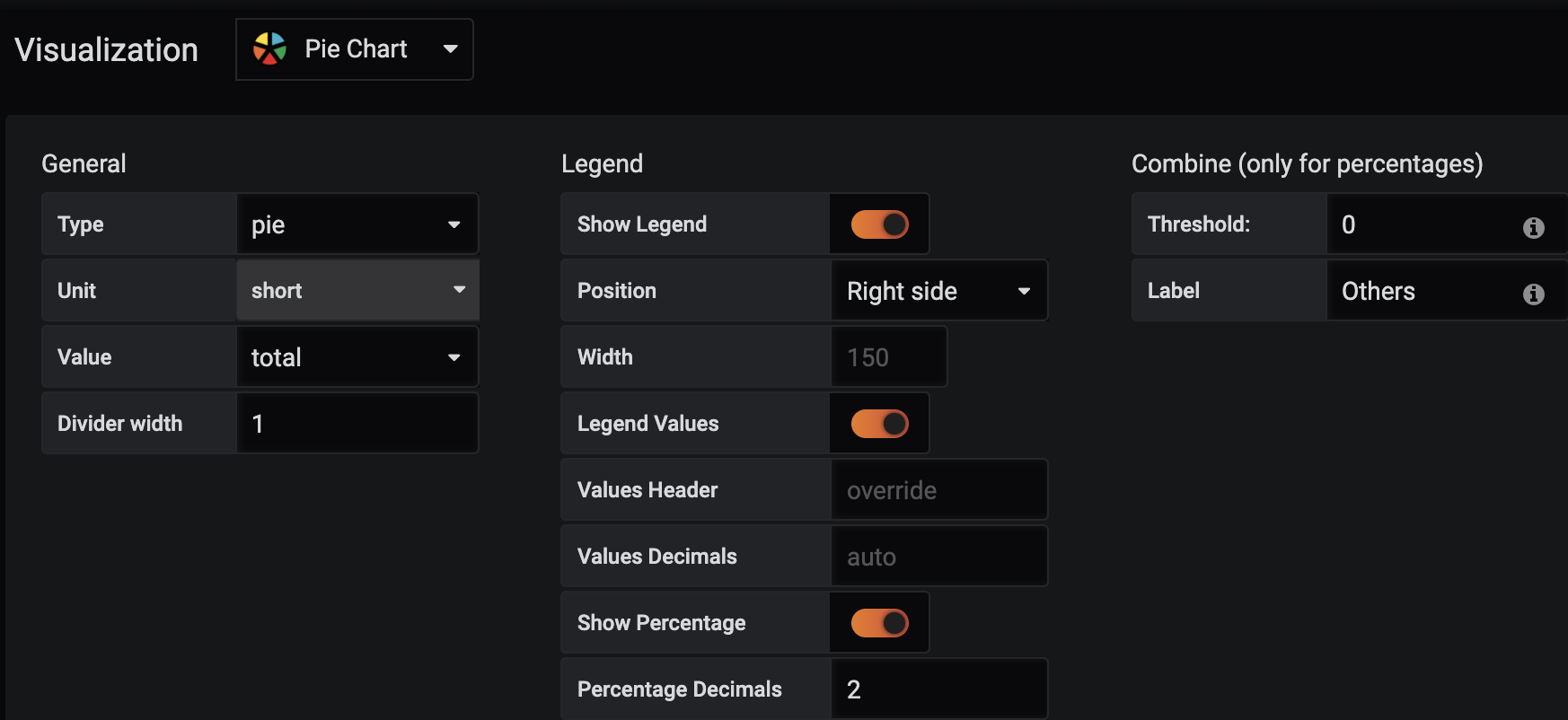Click the Threshold value input
Viewport: 1568px width, 720px height.
coord(1447,224)
